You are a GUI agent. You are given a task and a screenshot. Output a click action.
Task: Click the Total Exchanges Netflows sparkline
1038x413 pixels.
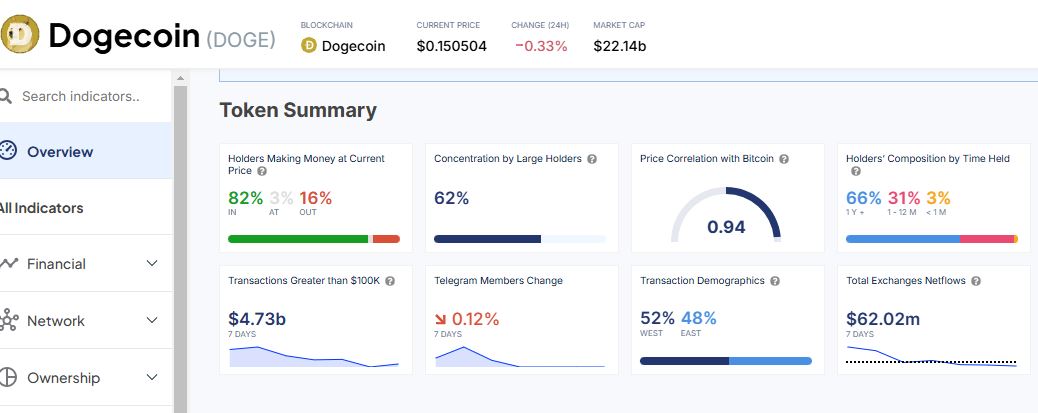tap(931, 356)
